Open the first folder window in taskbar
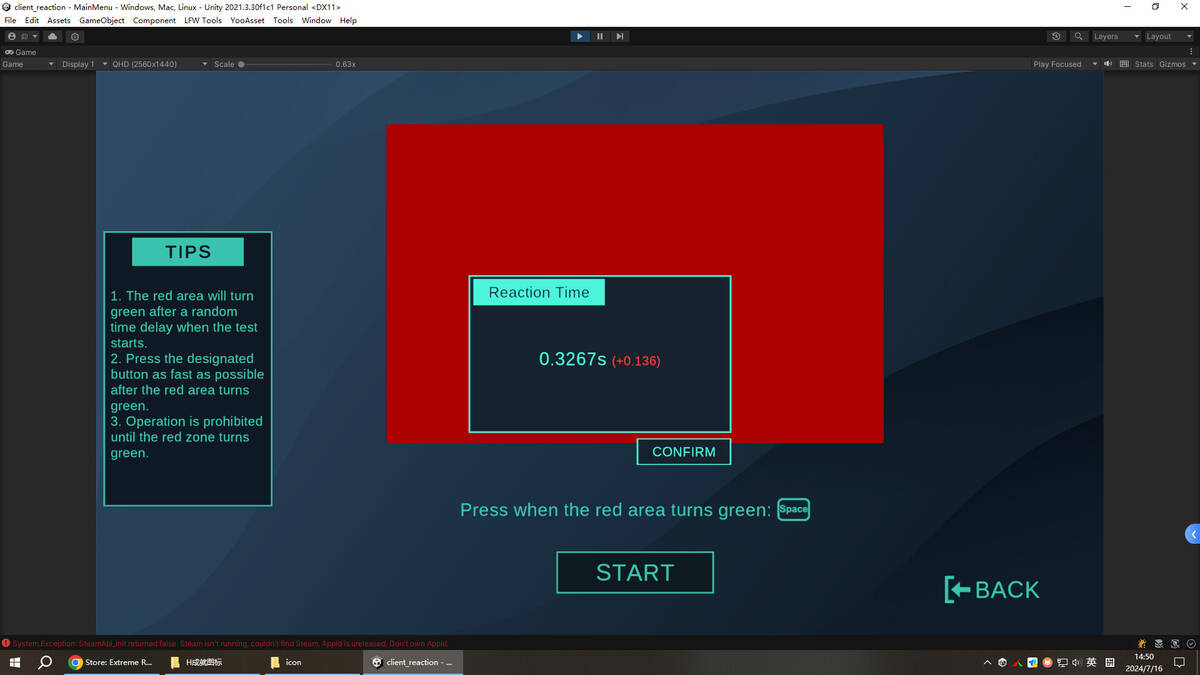This screenshot has height=675, width=1200. (x=211, y=662)
